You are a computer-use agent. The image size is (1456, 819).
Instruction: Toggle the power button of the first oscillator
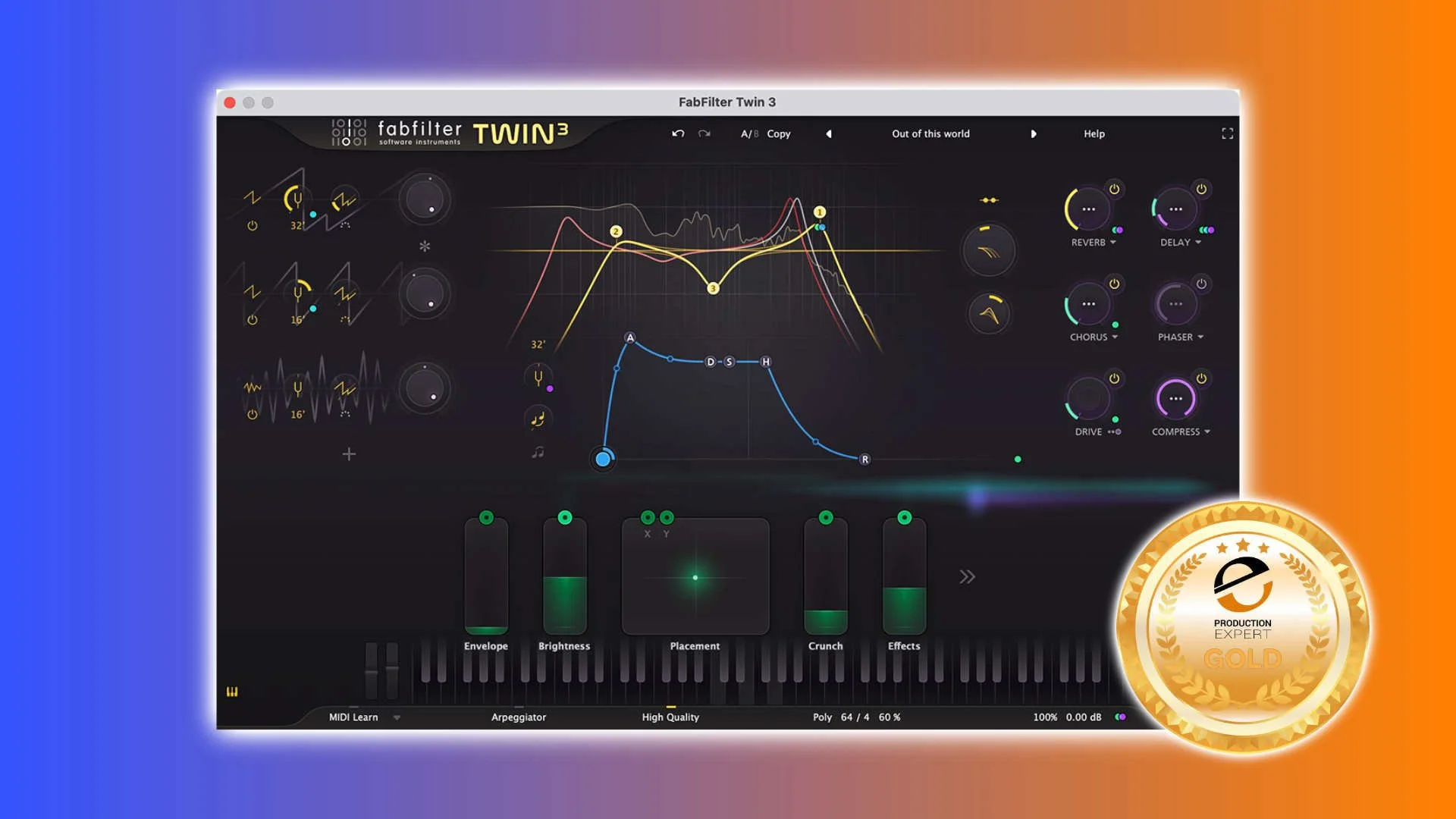(252, 225)
